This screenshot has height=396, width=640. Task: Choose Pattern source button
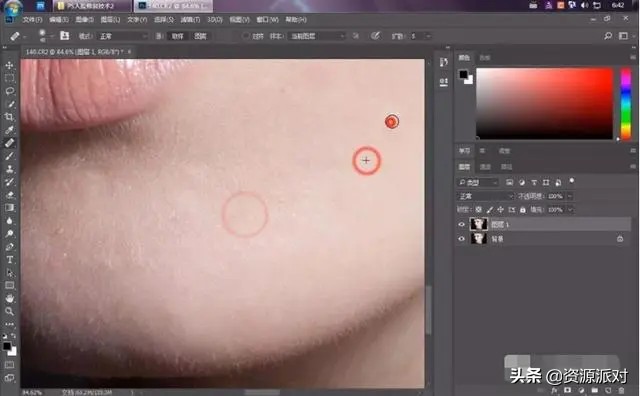(x=200, y=36)
